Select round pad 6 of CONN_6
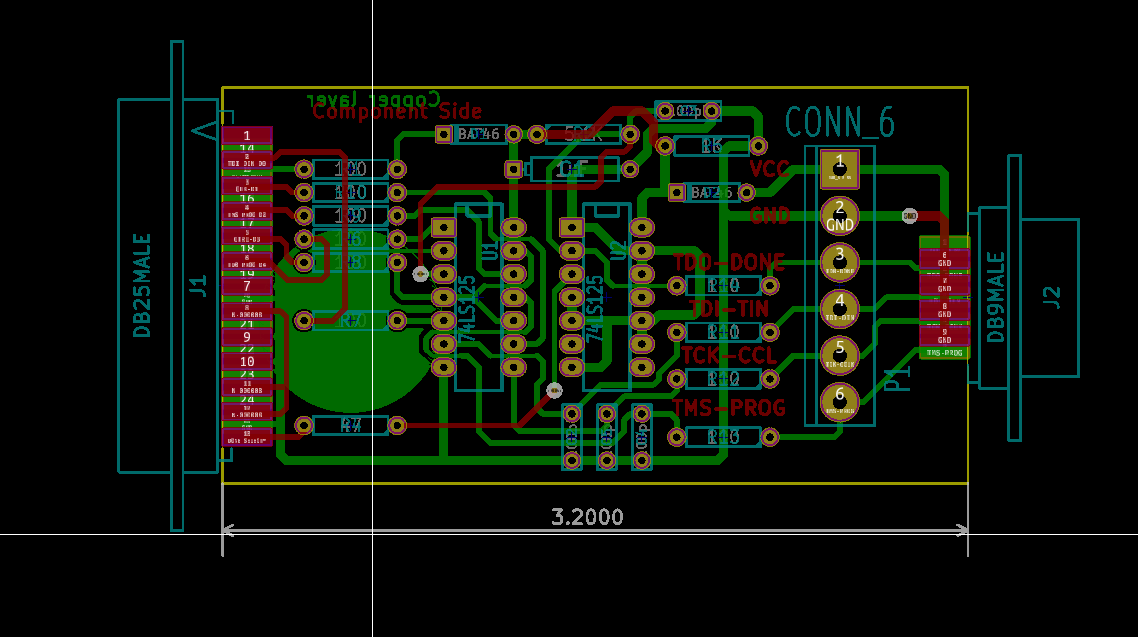The height and width of the screenshot is (637, 1138). pyautogui.click(x=840, y=402)
